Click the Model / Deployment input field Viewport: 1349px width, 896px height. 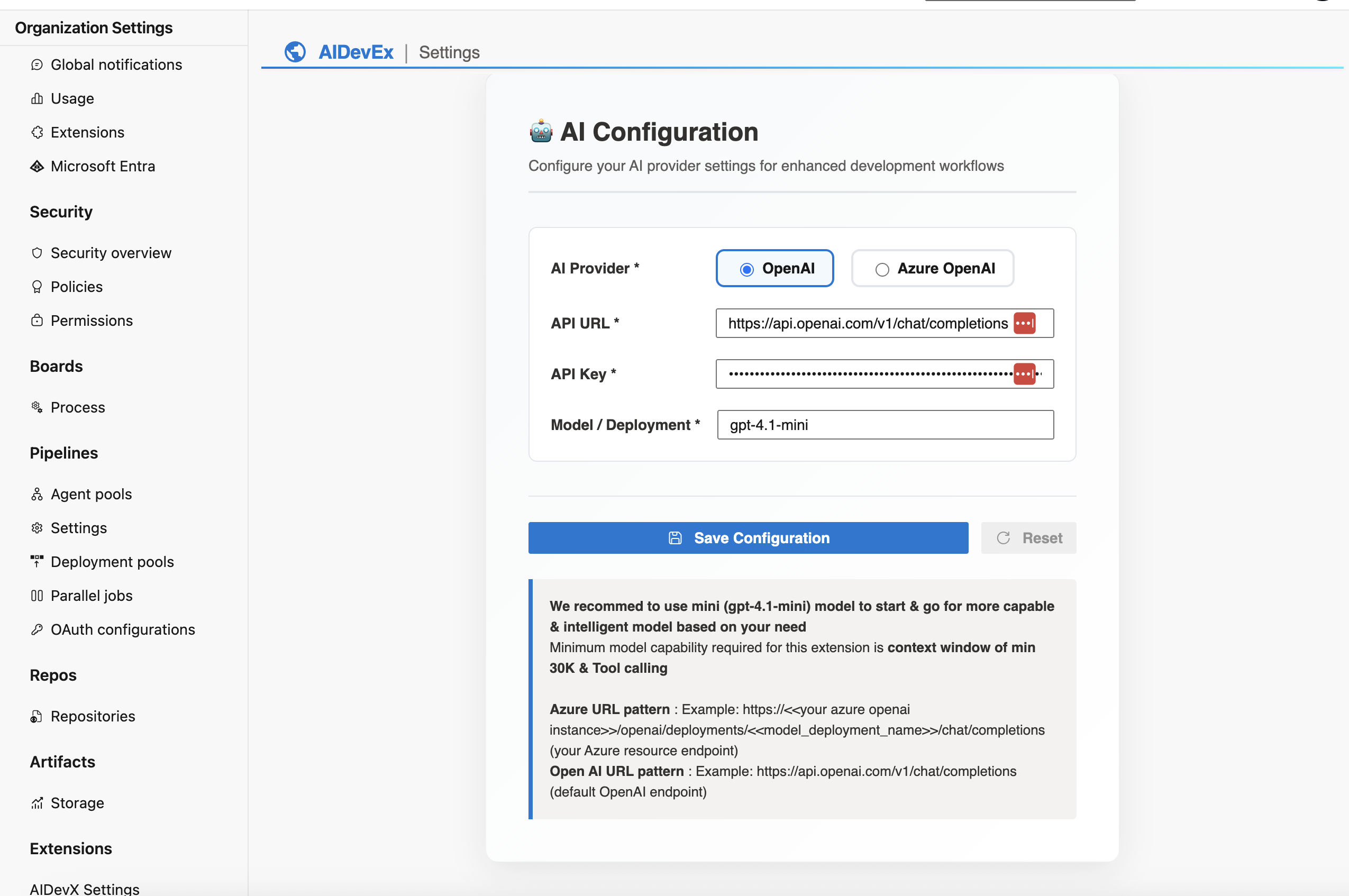[x=885, y=425]
